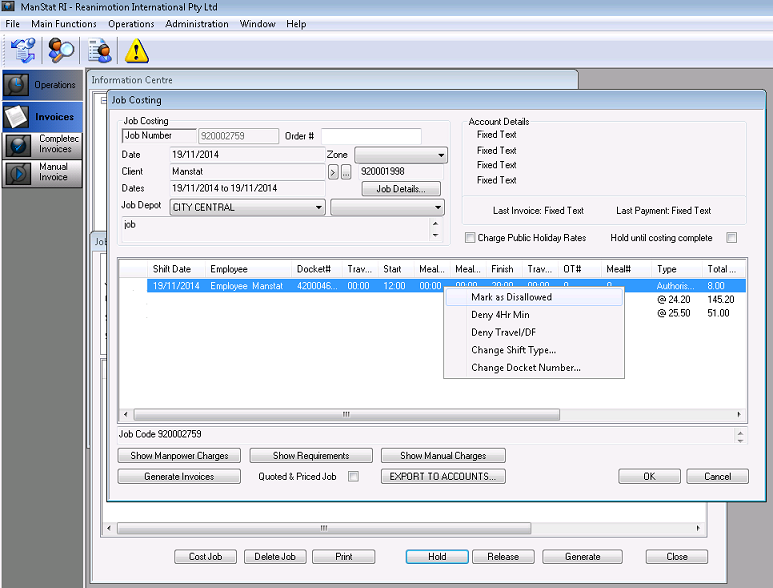Image resolution: width=773 pixels, height=588 pixels.
Task: Open the Help menu
Action: (296, 24)
